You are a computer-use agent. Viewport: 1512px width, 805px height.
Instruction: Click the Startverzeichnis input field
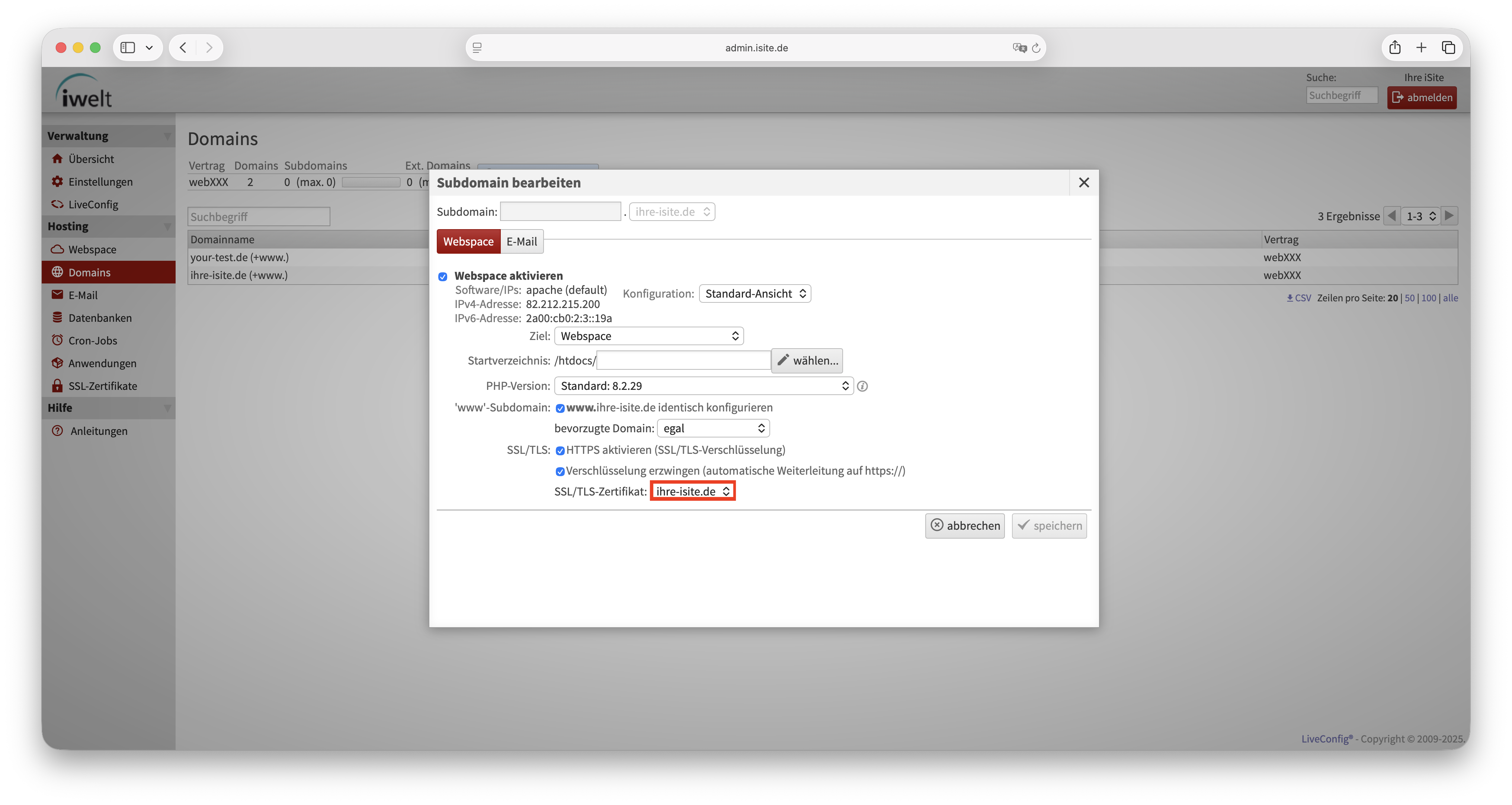tap(683, 361)
